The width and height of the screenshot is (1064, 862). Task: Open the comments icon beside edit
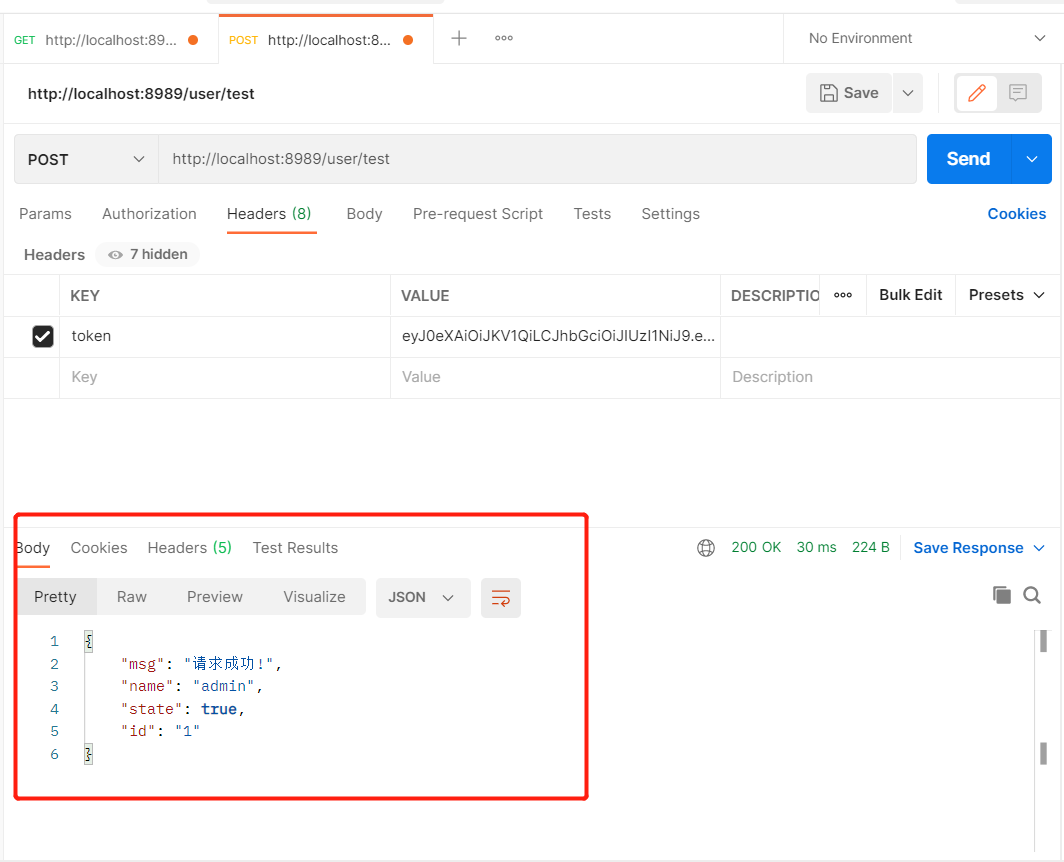click(1018, 93)
